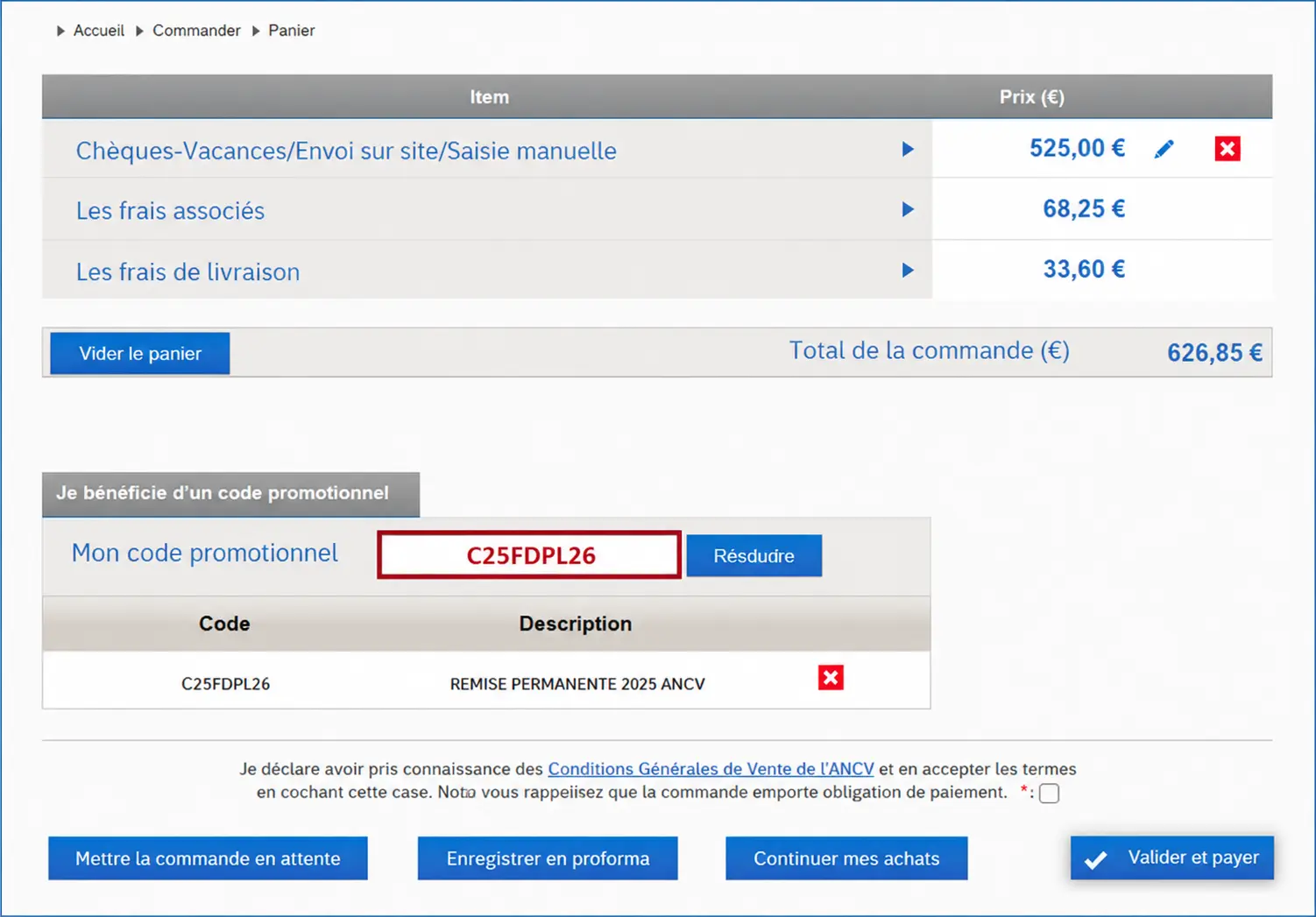Image resolution: width=1316 pixels, height=917 pixels.
Task: Click Enregistrer en proforma
Action: coord(548,858)
